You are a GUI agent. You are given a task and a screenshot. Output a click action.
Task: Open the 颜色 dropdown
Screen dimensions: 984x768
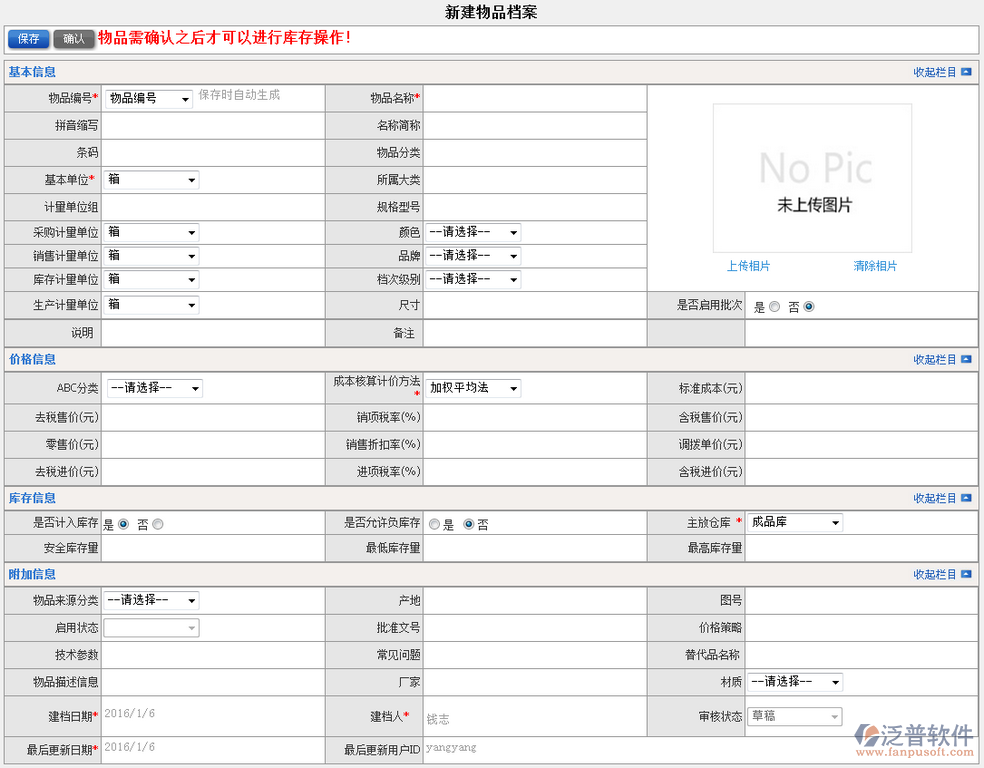(x=473, y=232)
